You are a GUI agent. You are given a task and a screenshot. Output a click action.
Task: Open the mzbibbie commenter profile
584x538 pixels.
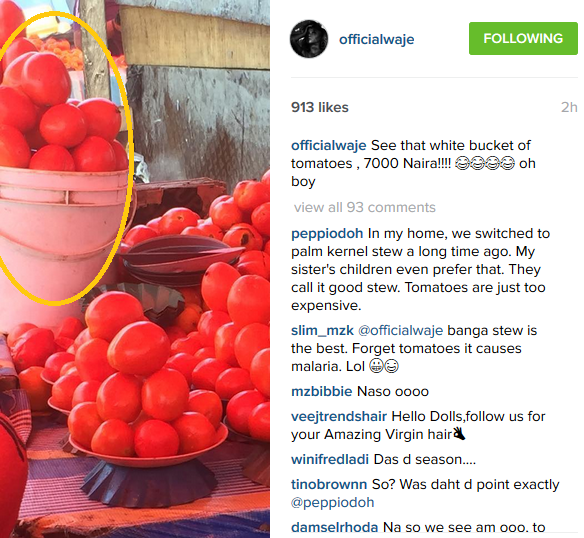point(321,392)
